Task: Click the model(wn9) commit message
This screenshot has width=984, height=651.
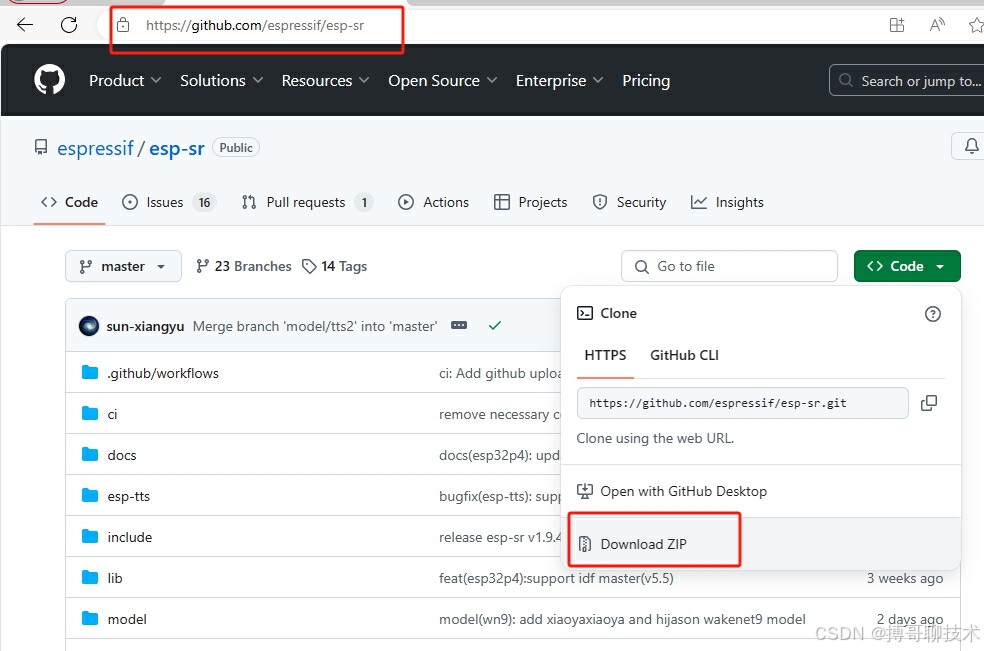Action: [x=622, y=619]
